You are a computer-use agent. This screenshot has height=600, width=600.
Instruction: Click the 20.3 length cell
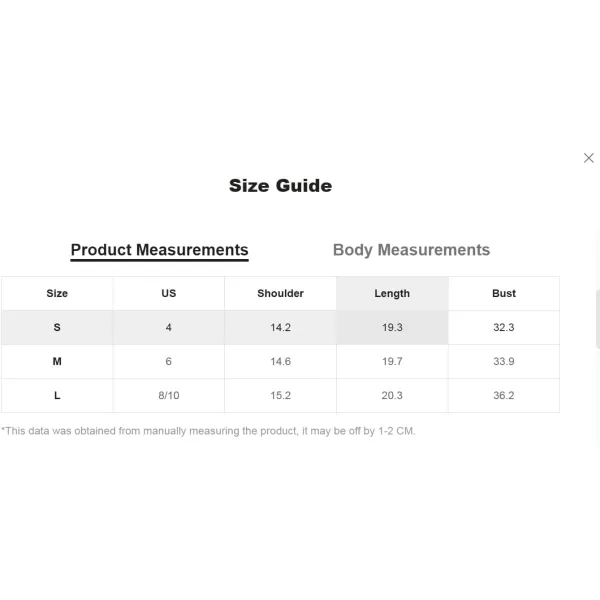pos(392,396)
